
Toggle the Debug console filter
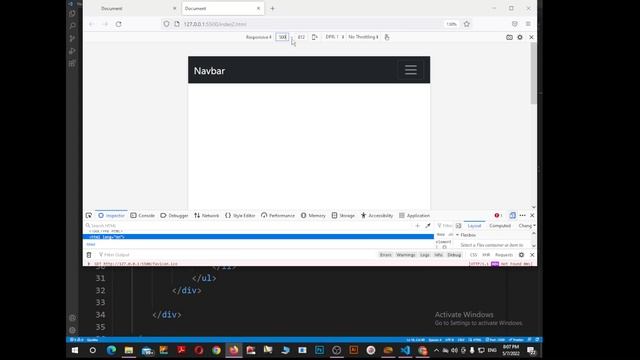click(x=454, y=255)
